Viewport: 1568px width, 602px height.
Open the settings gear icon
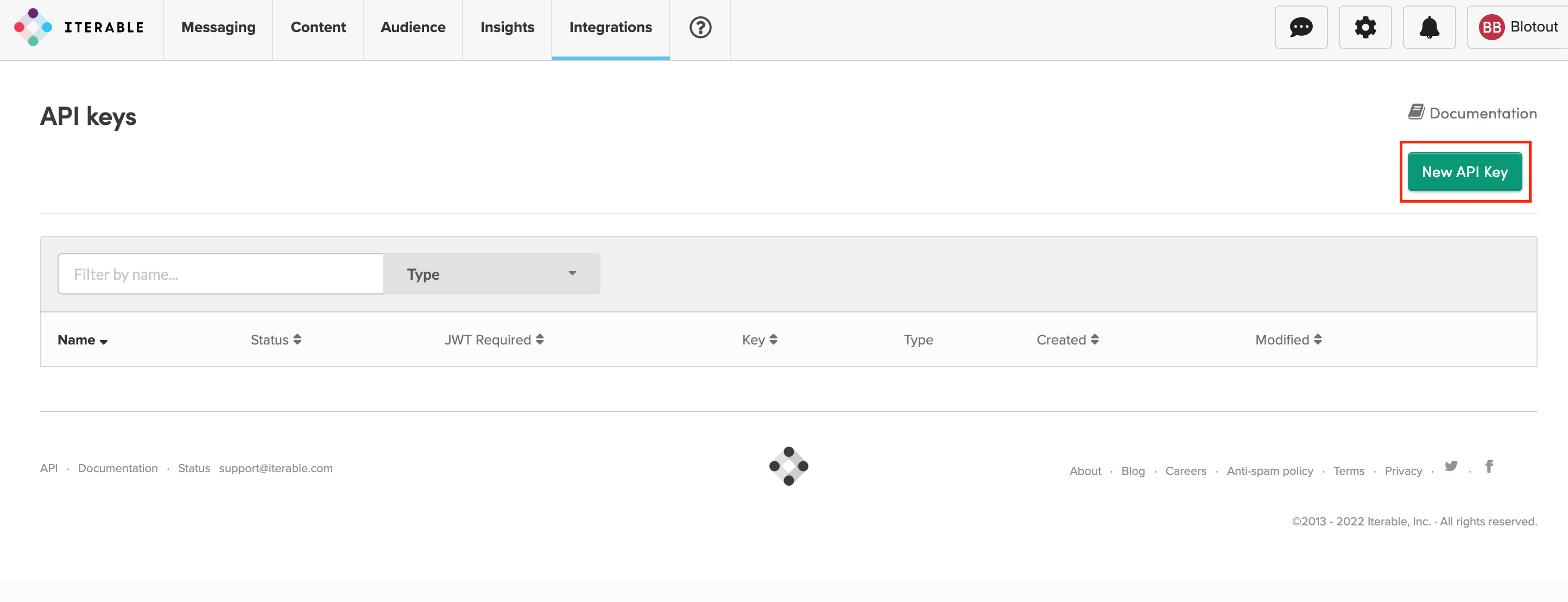(1365, 27)
